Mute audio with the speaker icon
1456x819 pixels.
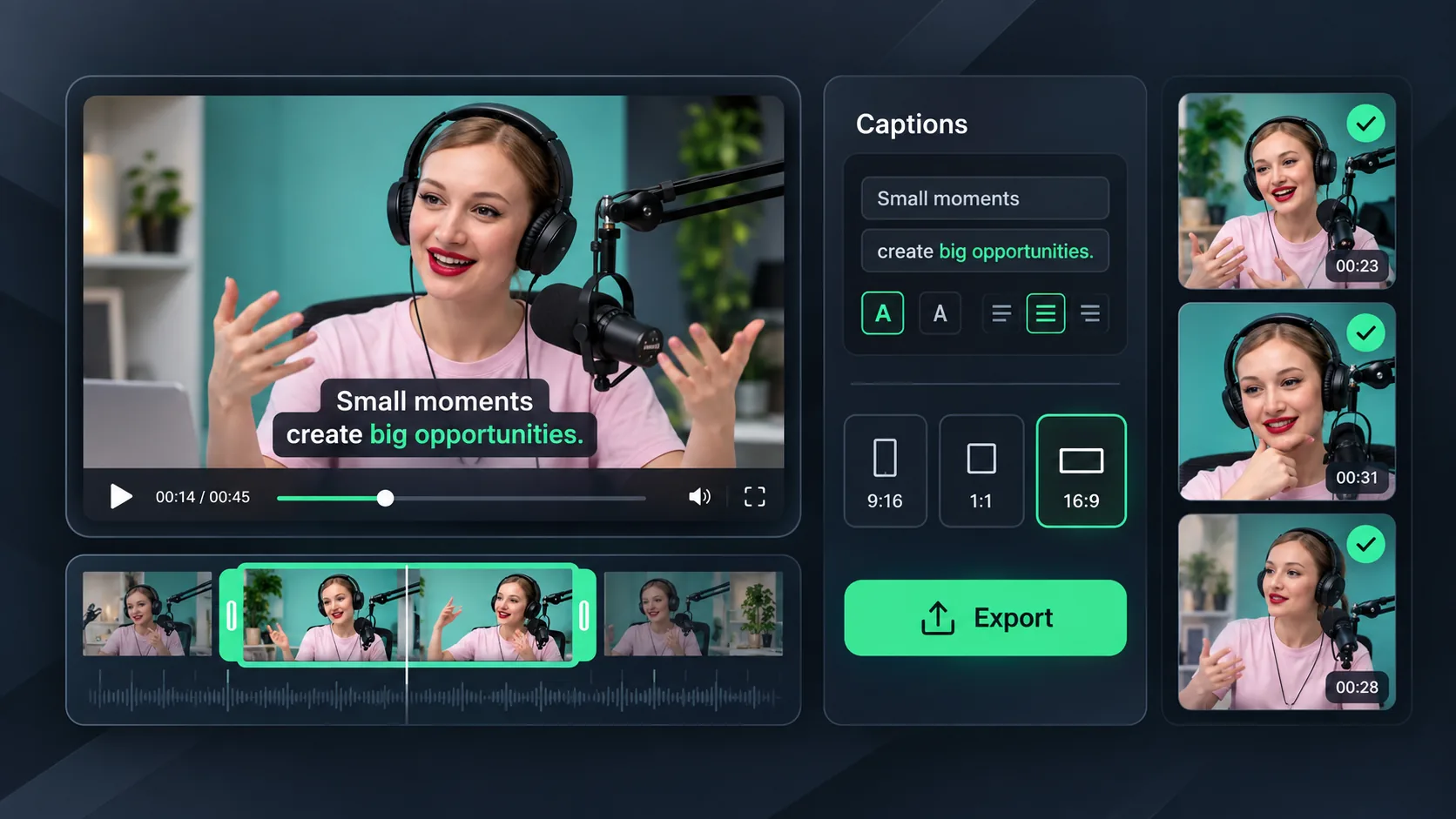(x=699, y=497)
